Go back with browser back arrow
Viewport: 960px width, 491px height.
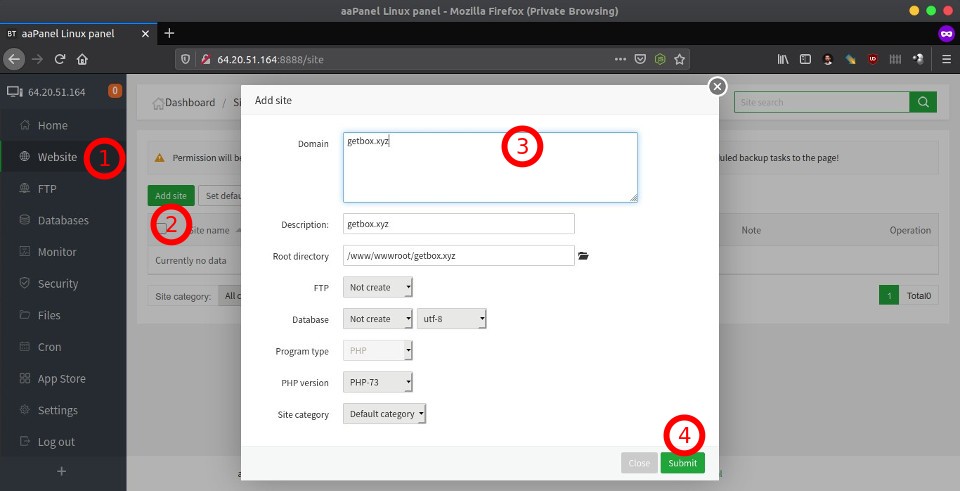(14, 59)
